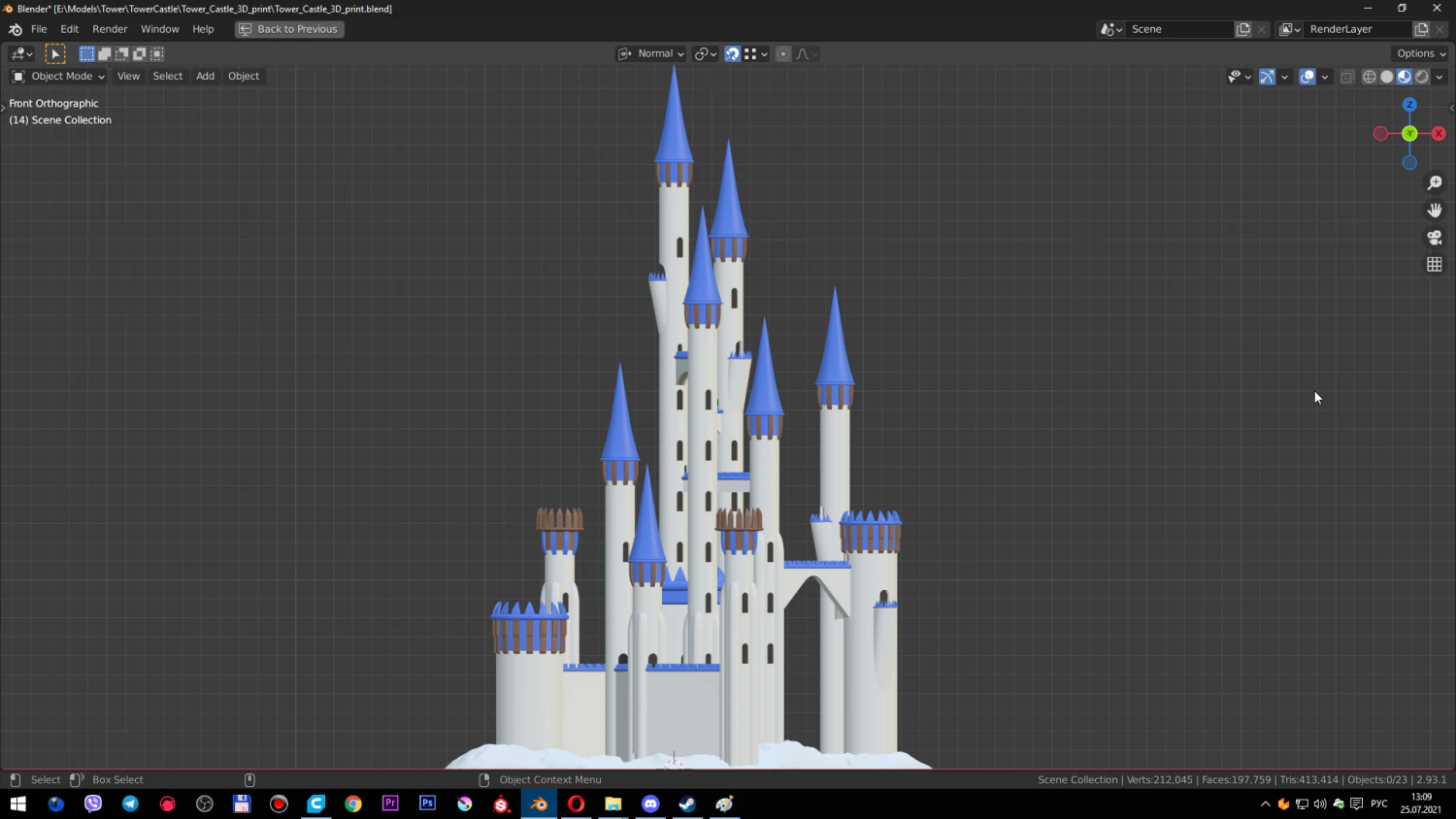Open the Normal transform orientation dropdown
The height and width of the screenshot is (819, 1456).
click(651, 54)
